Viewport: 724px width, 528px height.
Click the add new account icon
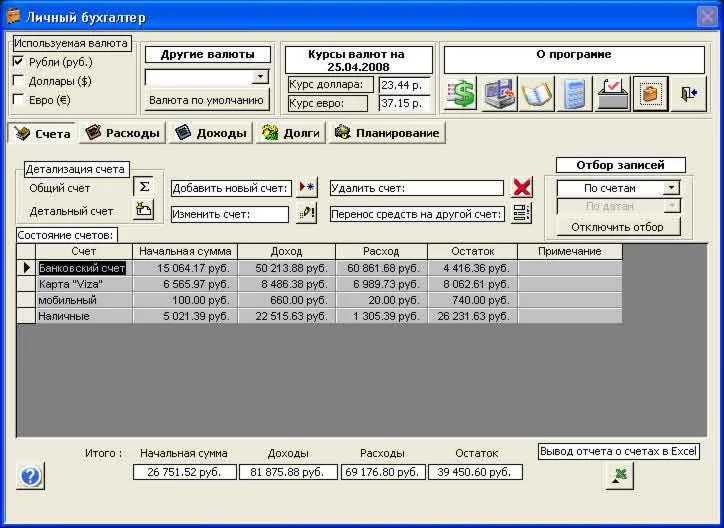[x=306, y=187]
